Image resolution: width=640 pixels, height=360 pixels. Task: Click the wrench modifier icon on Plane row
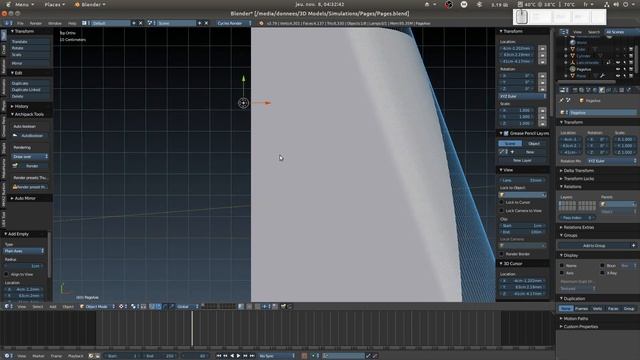click(602, 76)
